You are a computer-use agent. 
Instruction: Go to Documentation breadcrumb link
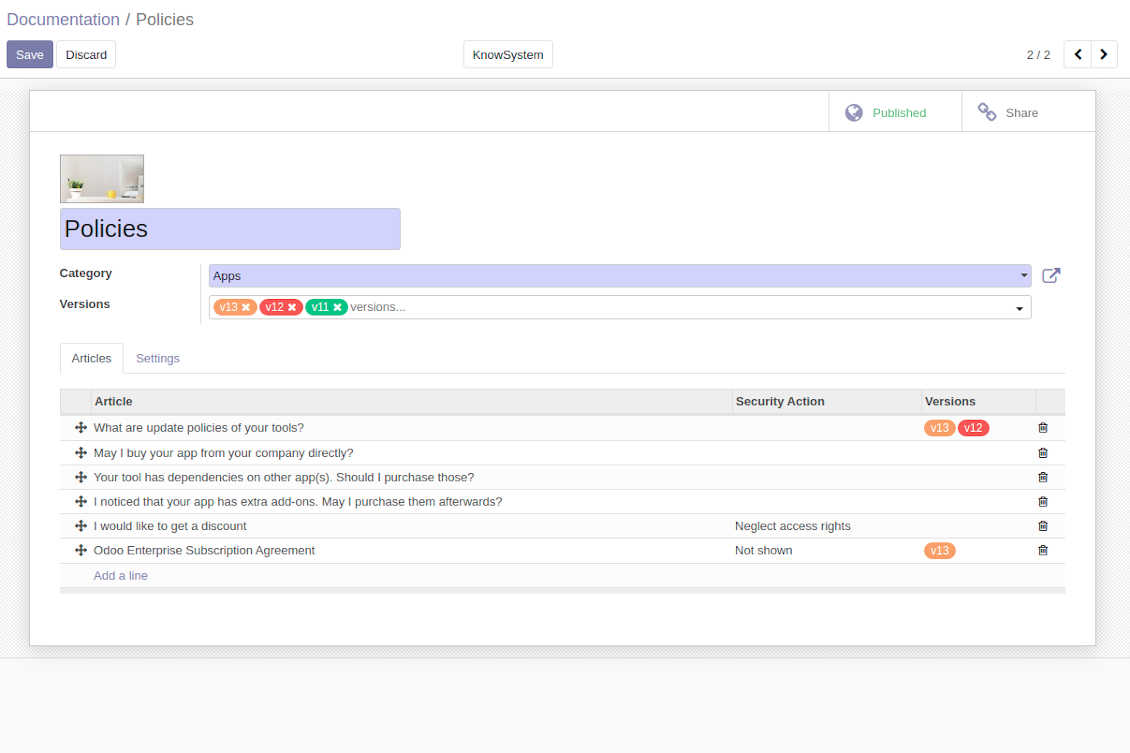pyautogui.click(x=63, y=19)
